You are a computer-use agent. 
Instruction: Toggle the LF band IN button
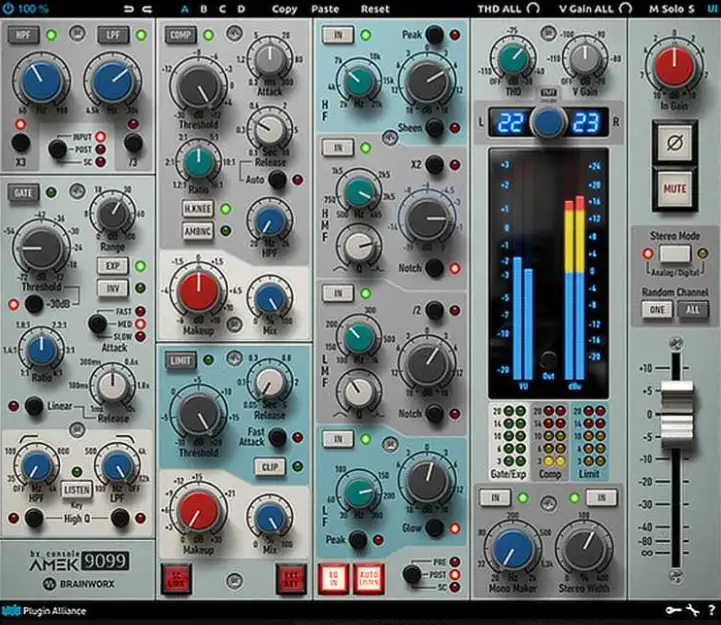click(338, 439)
